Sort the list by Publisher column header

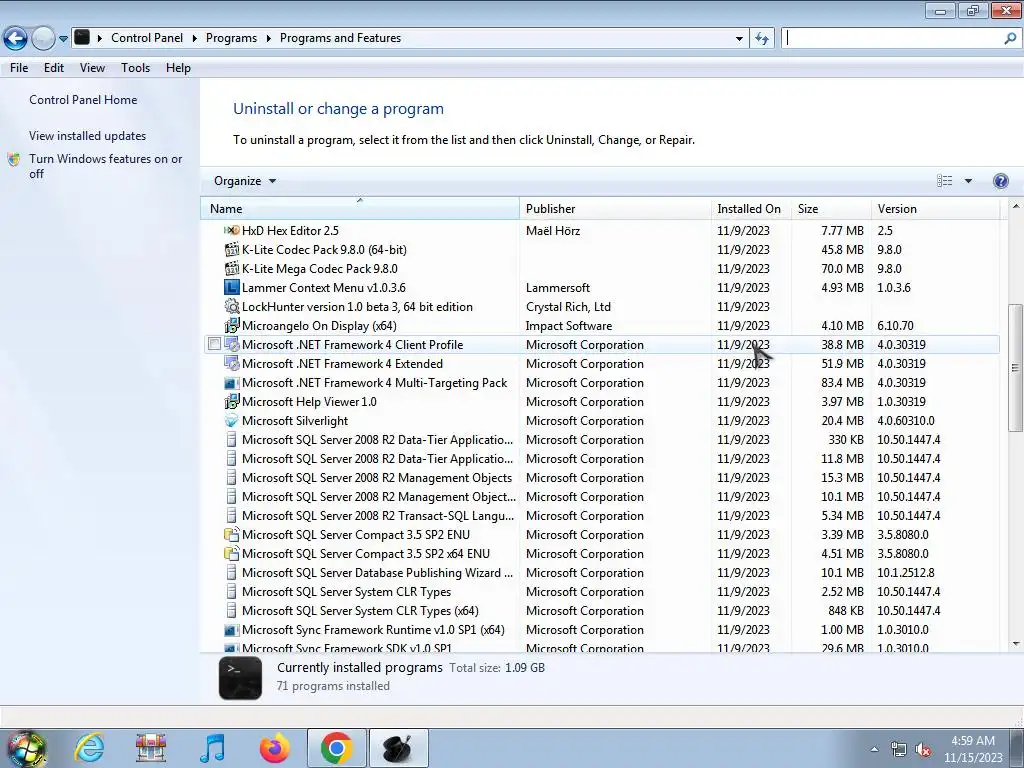click(x=615, y=208)
